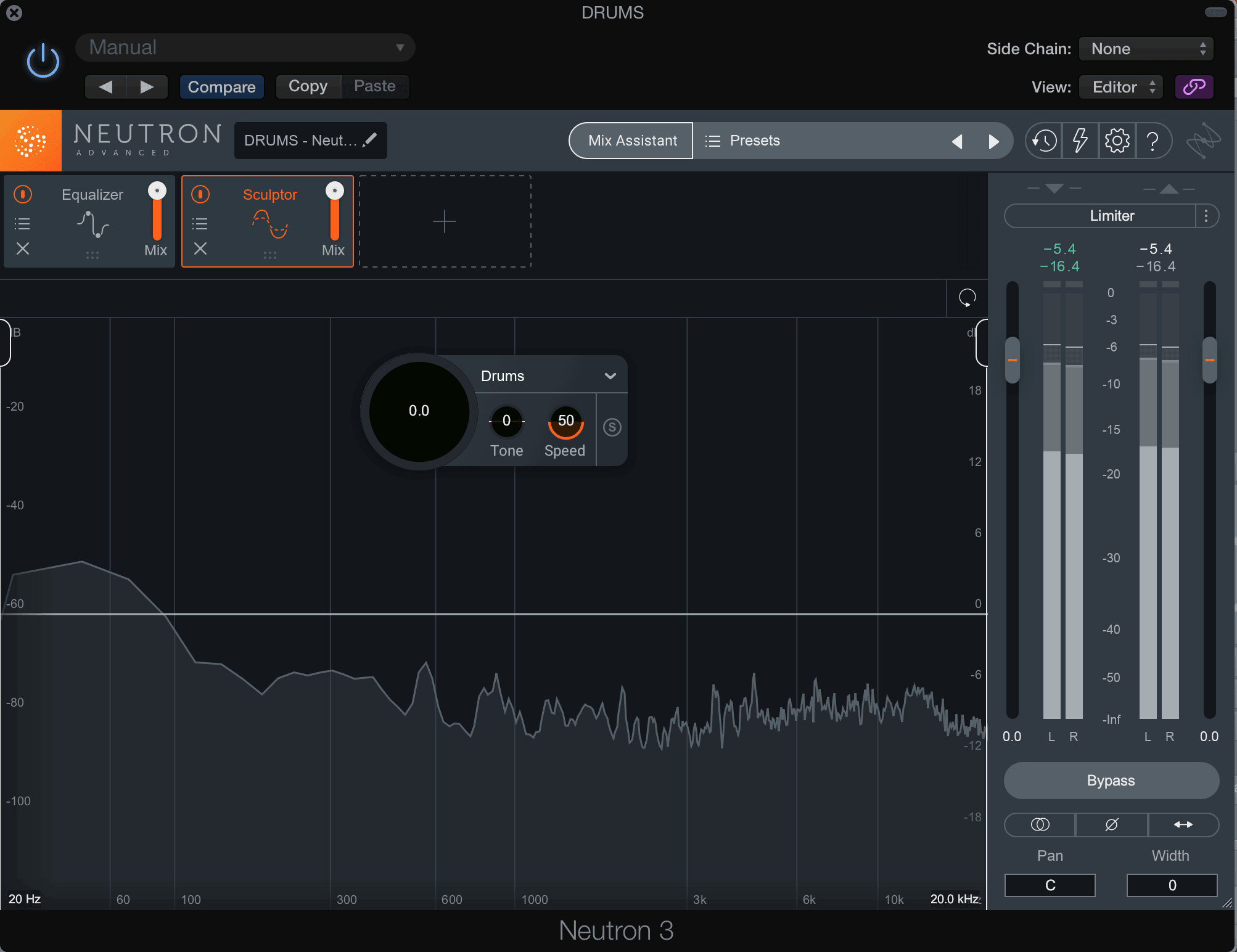Image resolution: width=1237 pixels, height=952 pixels.
Task: Open the undo history clock icon
Action: tap(1044, 141)
